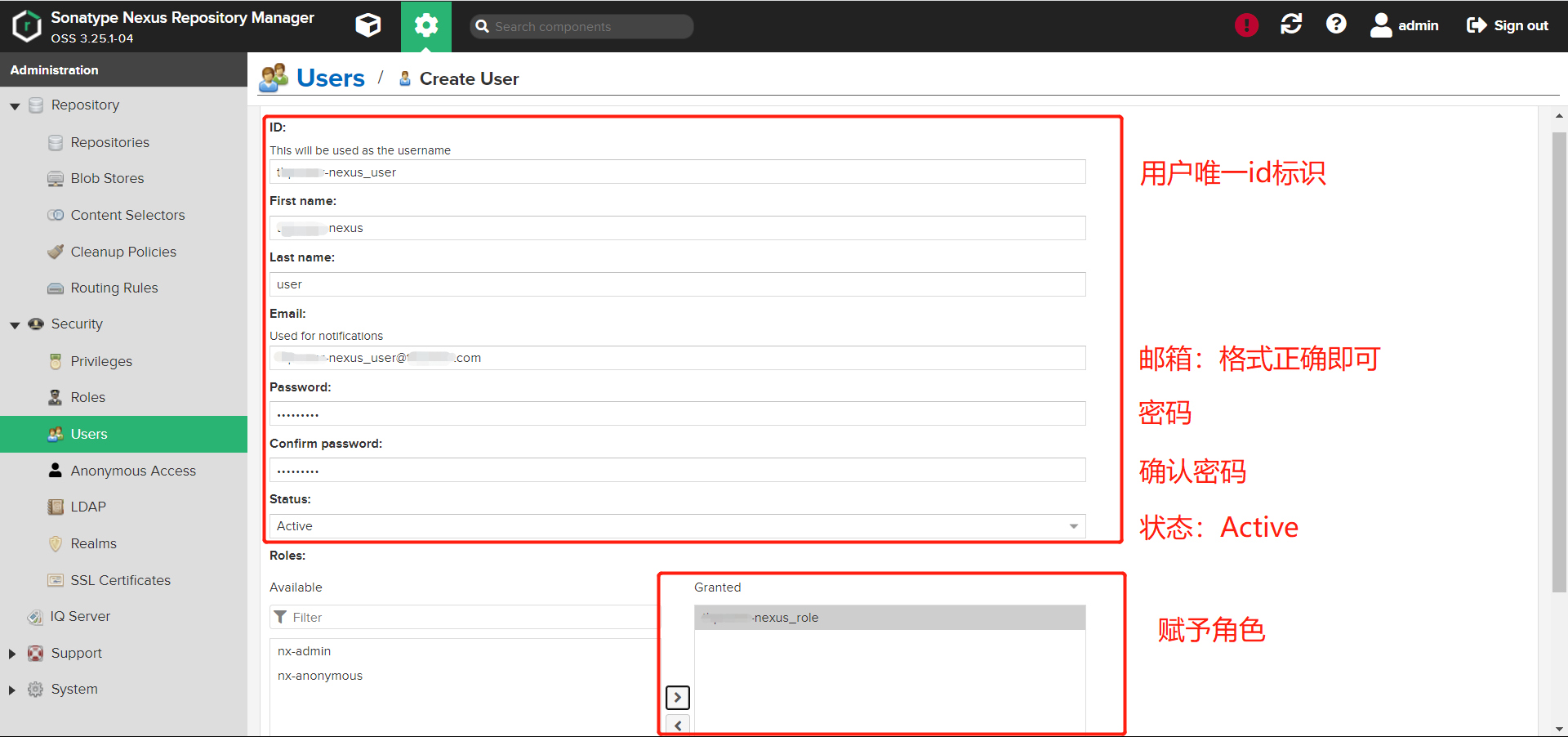Open the Browse cube icon in header
This screenshot has width=1568, height=737.
click(368, 25)
